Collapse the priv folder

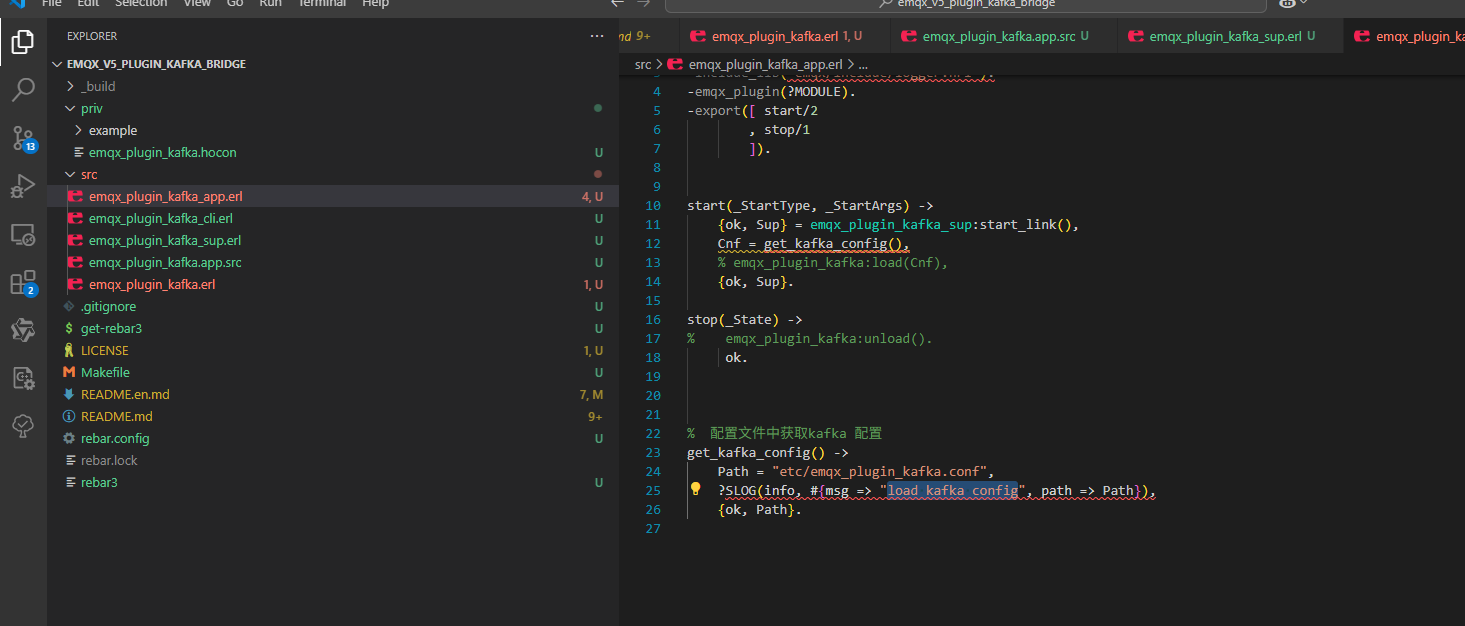(70, 108)
